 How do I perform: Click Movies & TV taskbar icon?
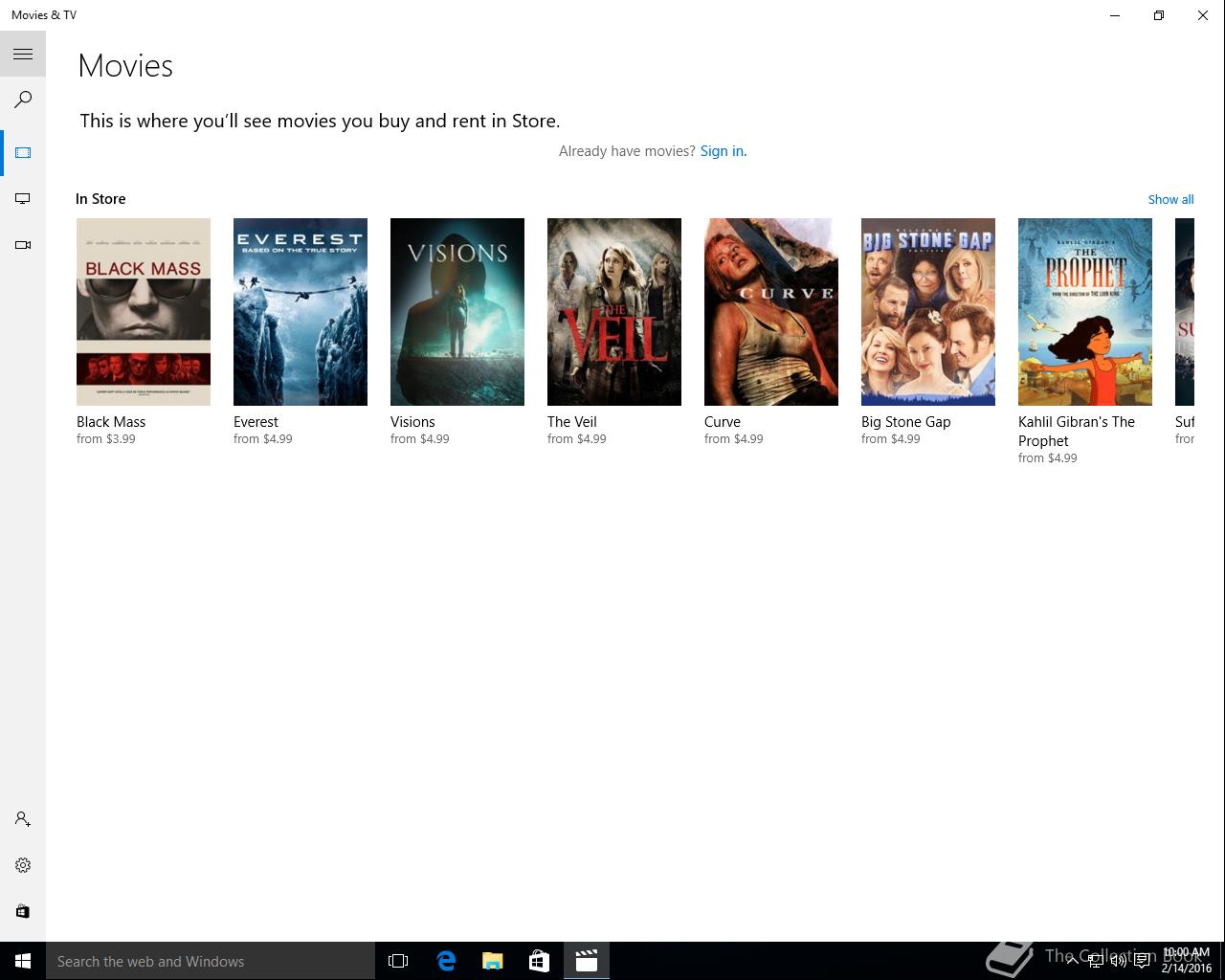[x=587, y=961]
